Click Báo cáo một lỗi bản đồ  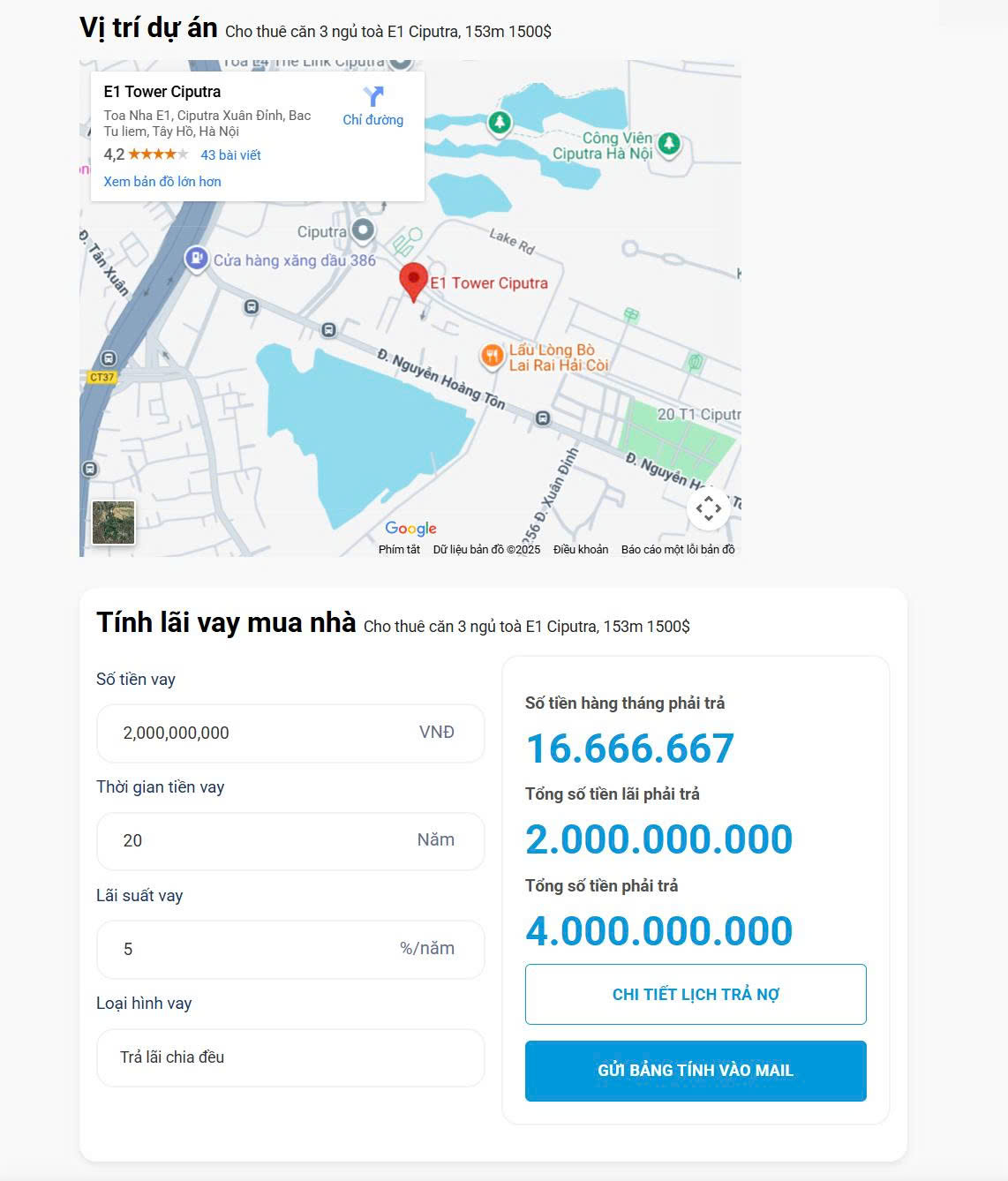point(678,548)
